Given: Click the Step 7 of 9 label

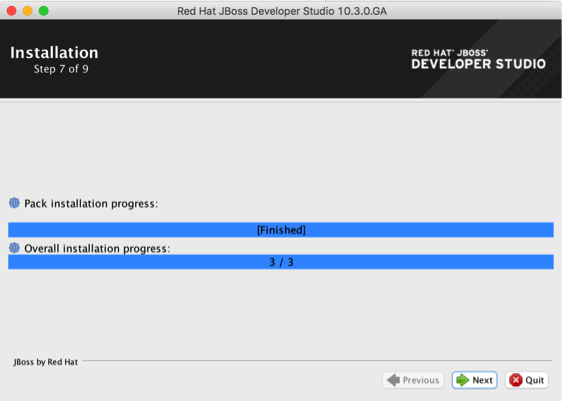Looking at the screenshot, I should coord(61,69).
